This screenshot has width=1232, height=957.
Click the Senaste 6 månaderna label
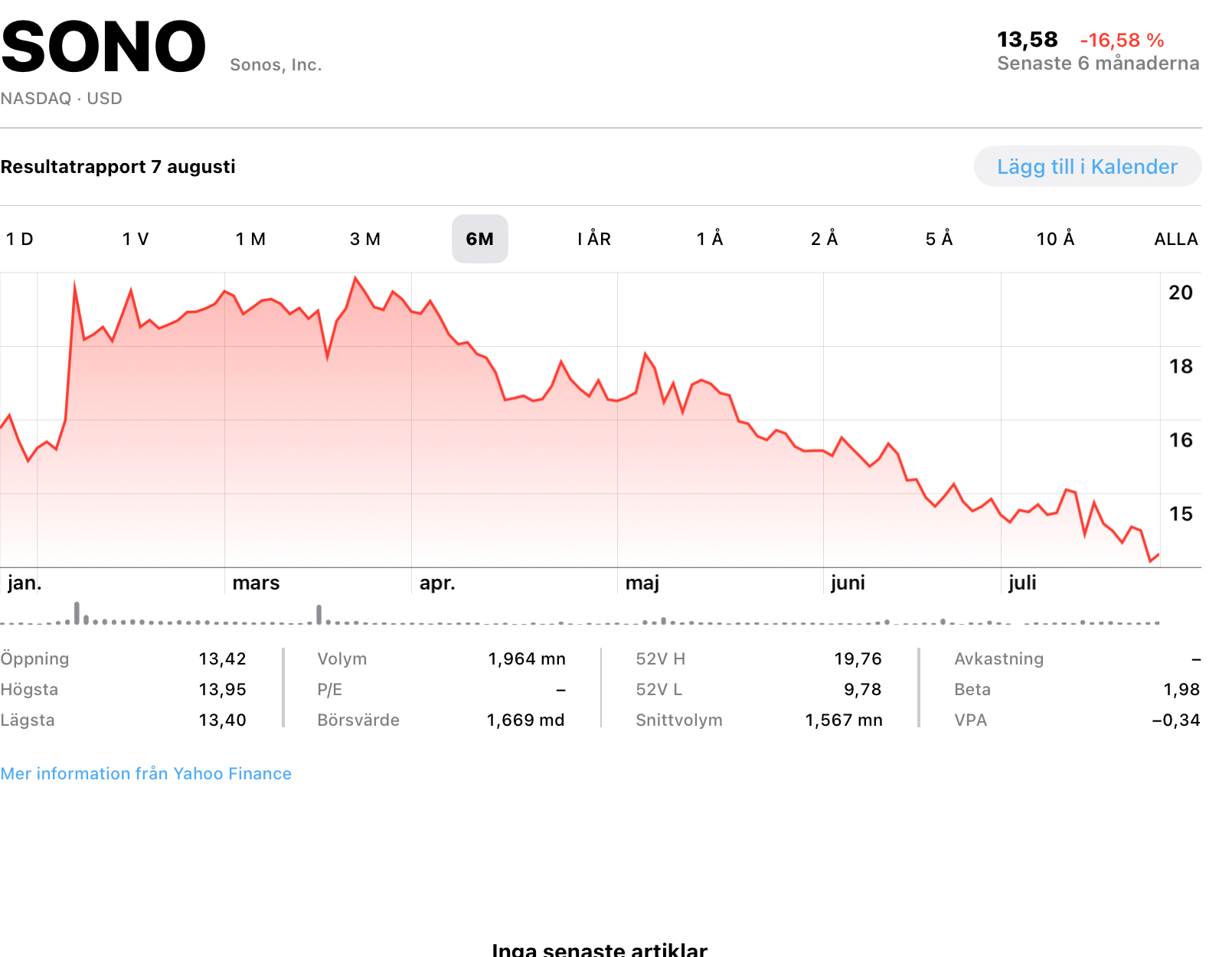(x=1098, y=64)
